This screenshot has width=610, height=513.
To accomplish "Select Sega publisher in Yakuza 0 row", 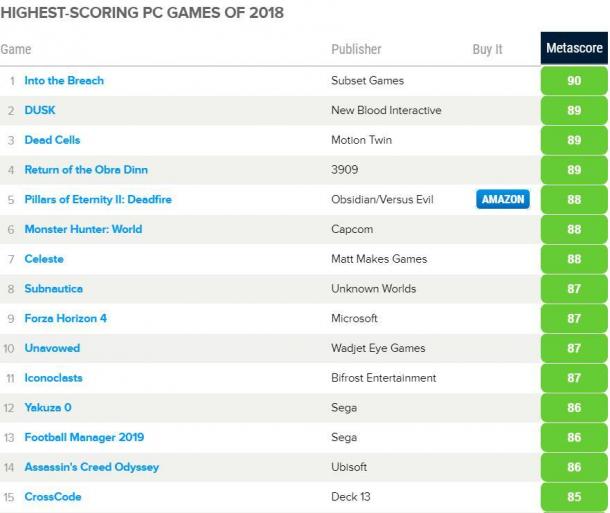I will pos(344,408).
